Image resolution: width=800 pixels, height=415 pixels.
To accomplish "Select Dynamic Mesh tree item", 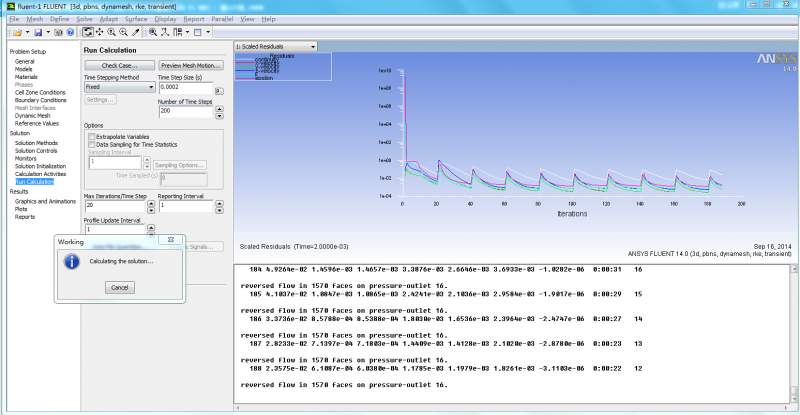I will click(x=33, y=116).
